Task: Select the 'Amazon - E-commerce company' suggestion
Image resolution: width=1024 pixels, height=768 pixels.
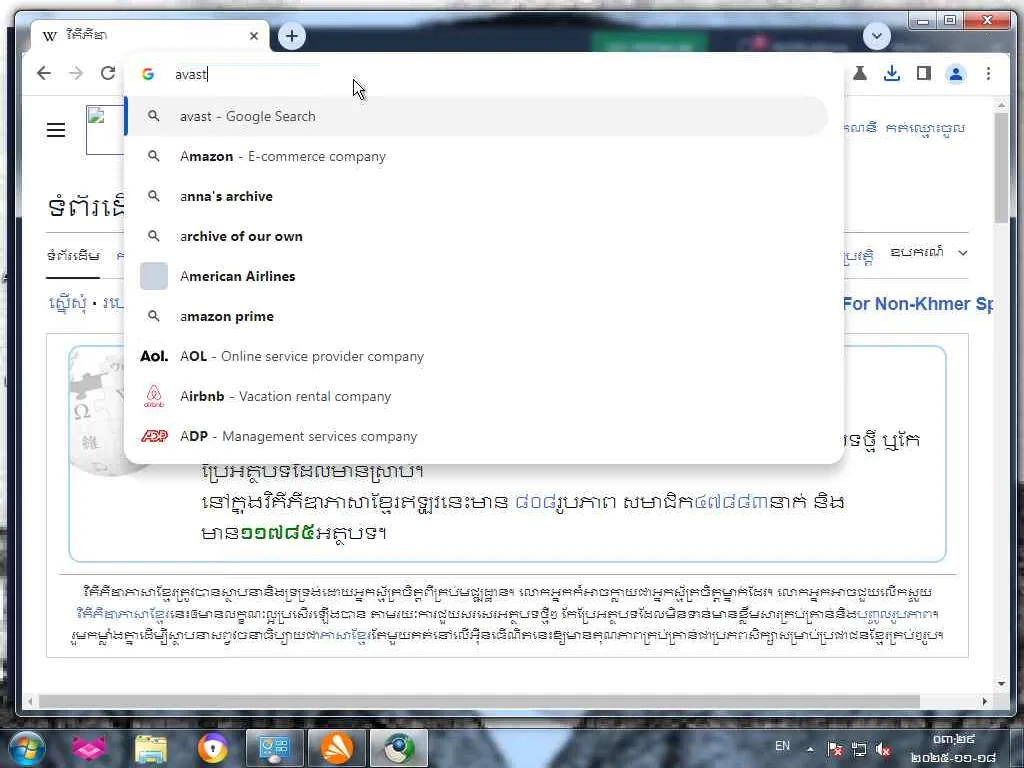Action: [x=477, y=157]
